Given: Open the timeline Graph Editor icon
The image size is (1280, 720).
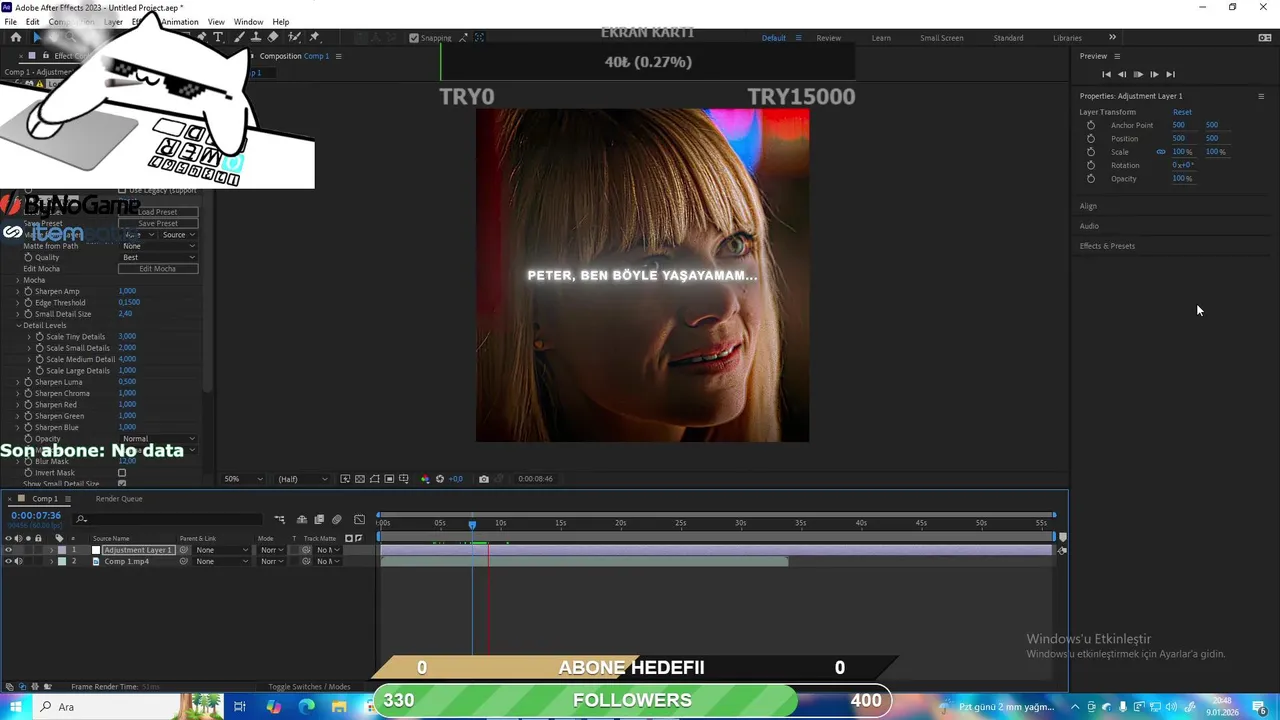Looking at the screenshot, I should [x=359, y=520].
